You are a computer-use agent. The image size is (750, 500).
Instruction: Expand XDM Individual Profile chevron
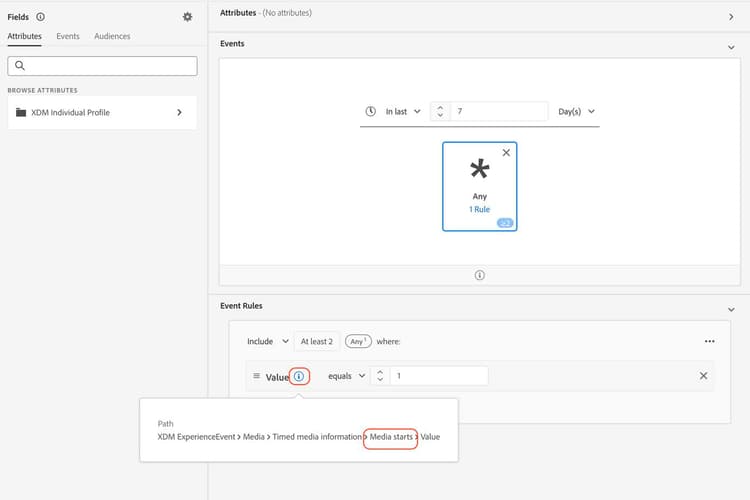(x=179, y=112)
